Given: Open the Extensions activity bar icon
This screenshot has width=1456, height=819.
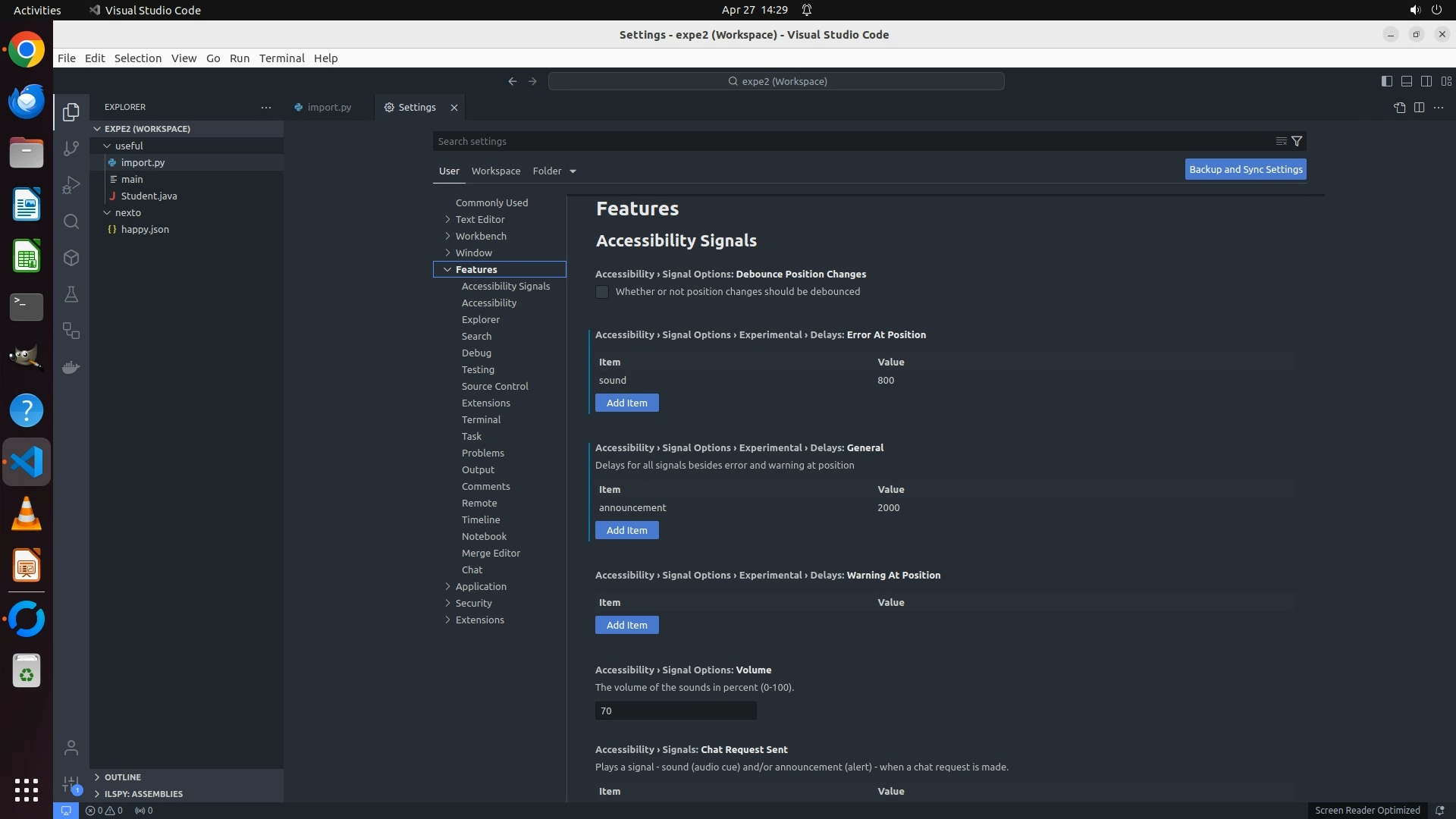Looking at the screenshot, I should (x=71, y=258).
